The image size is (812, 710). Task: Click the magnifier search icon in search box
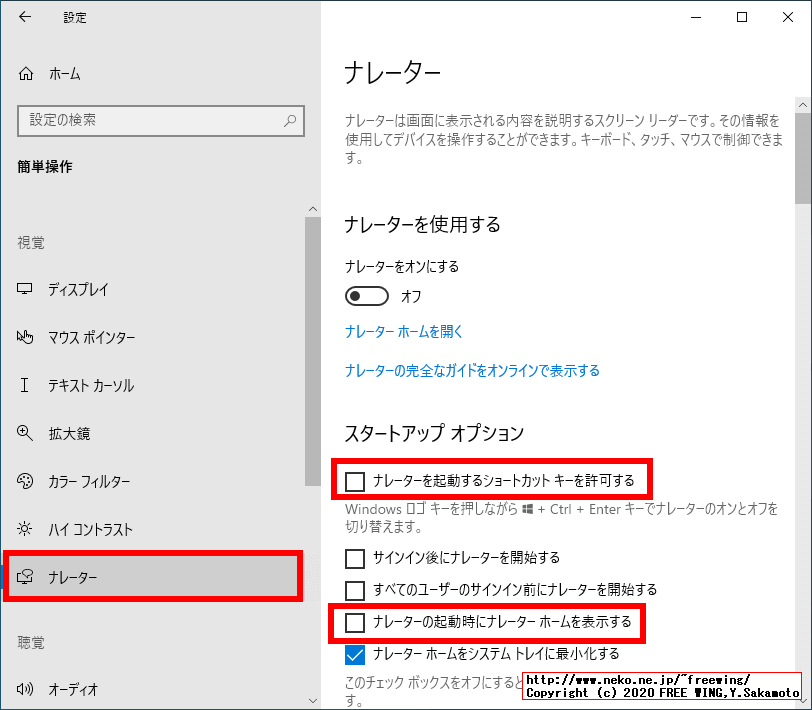(x=290, y=121)
